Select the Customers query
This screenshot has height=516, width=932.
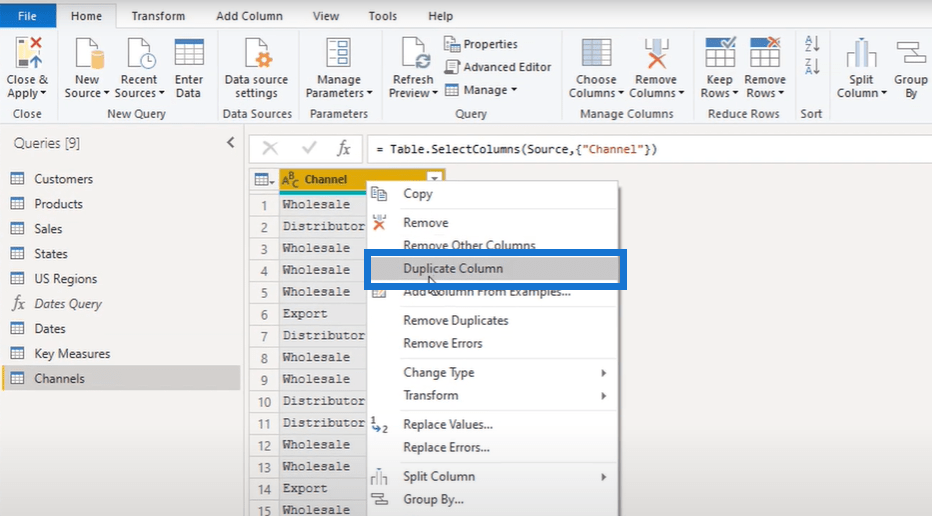pos(121,179)
